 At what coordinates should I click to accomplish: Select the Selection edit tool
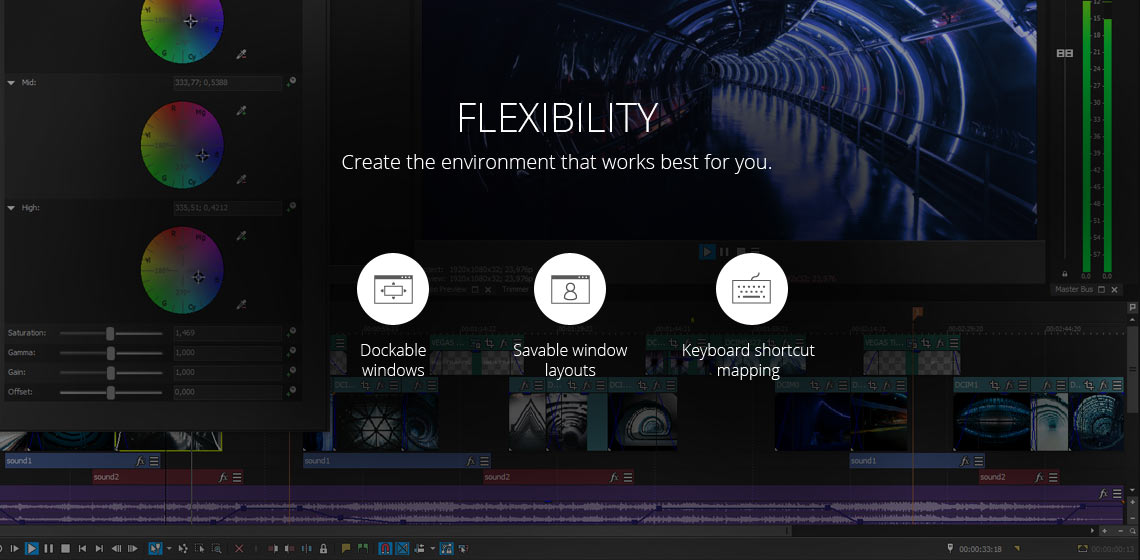[x=200, y=548]
